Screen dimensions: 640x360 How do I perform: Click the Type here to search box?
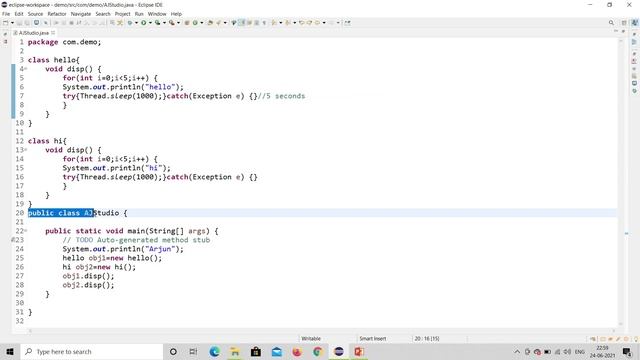(x=92, y=351)
